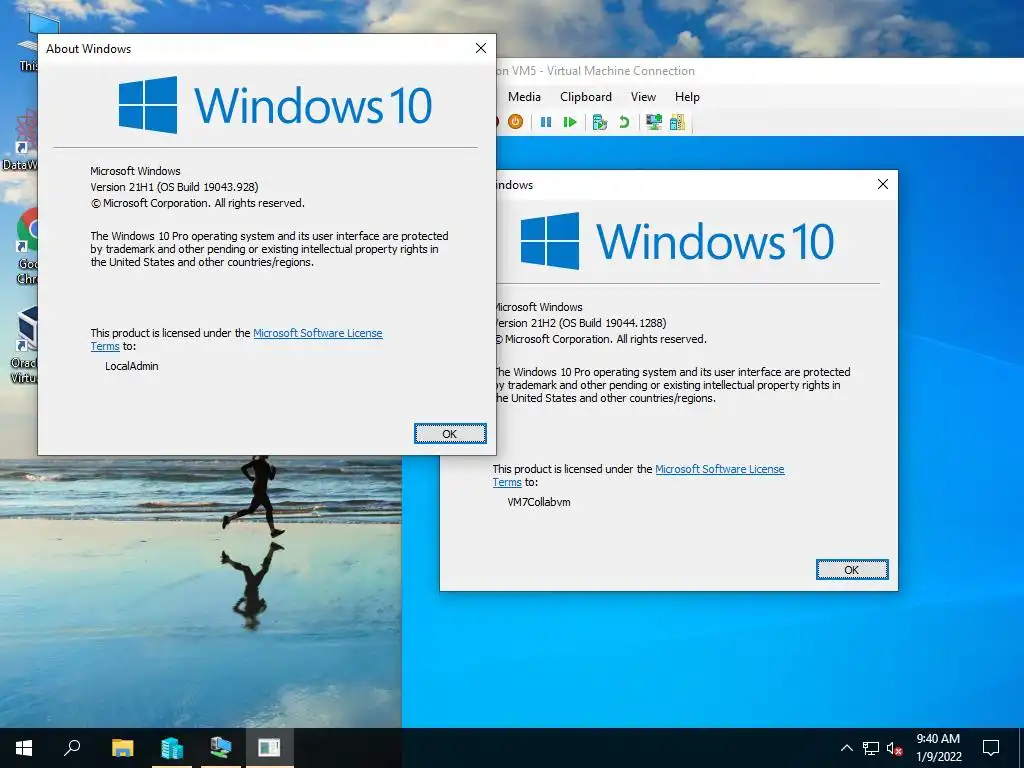The height and width of the screenshot is (768, 1024).
Task: Open the View menu in Virtual Machine Connection
Action: coord(643,97)
